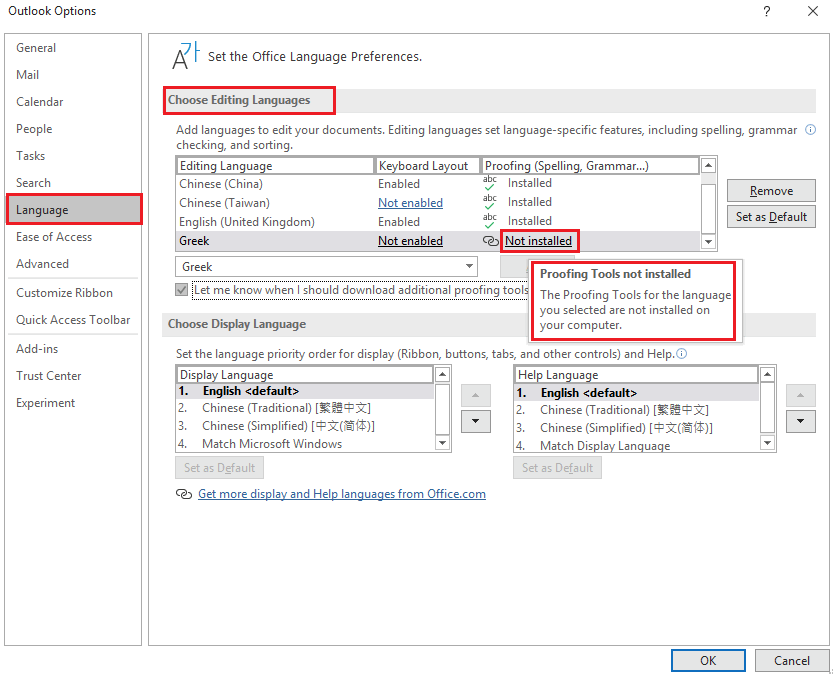Open the Tasks options category
Screen dimensions: 833x675
(30, 156)
